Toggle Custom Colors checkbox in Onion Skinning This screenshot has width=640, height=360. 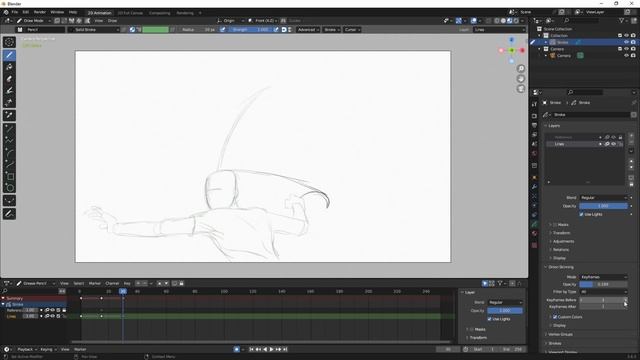[555, 317]
